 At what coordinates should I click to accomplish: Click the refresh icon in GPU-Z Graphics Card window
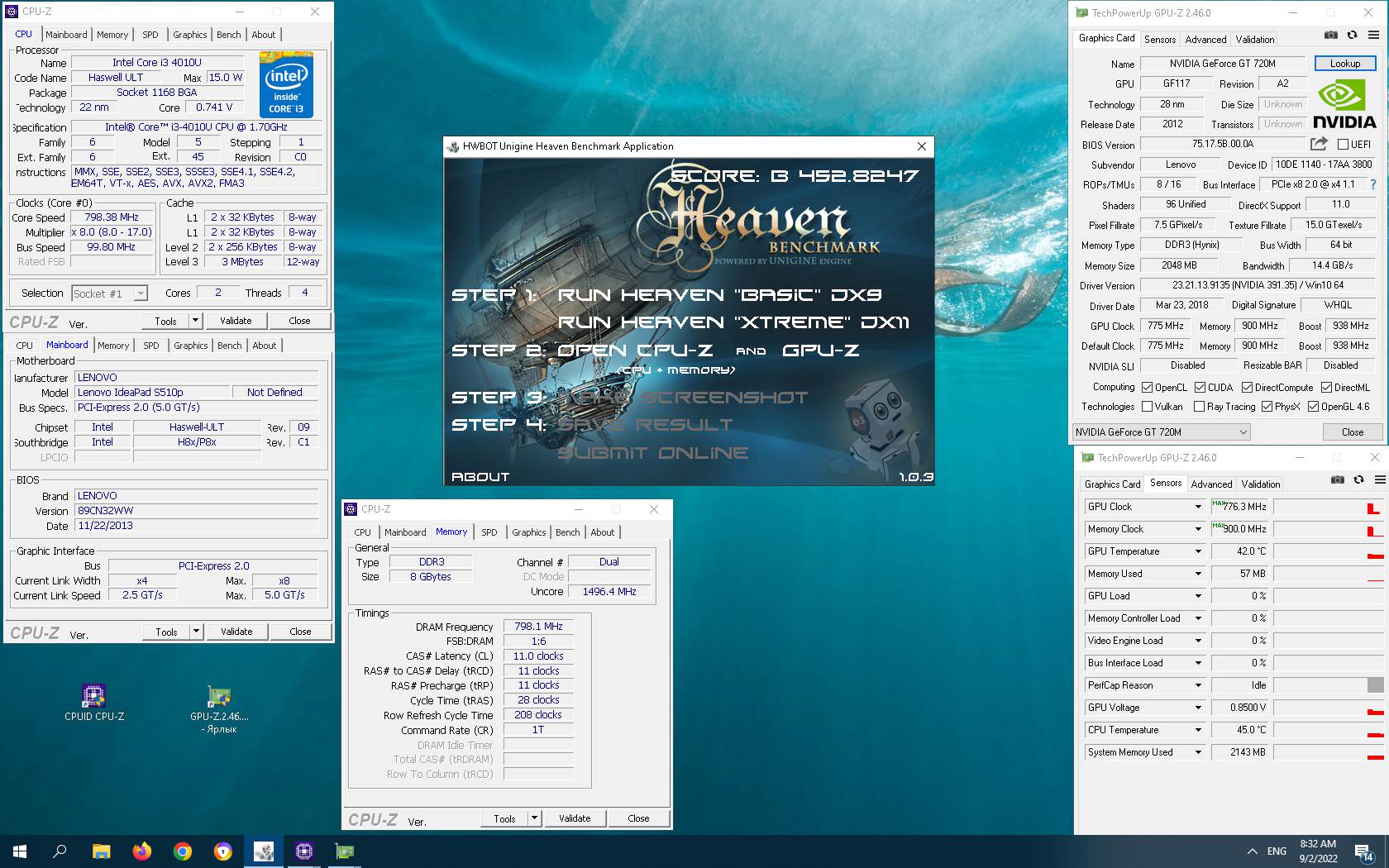click(x=1352, y=36)
